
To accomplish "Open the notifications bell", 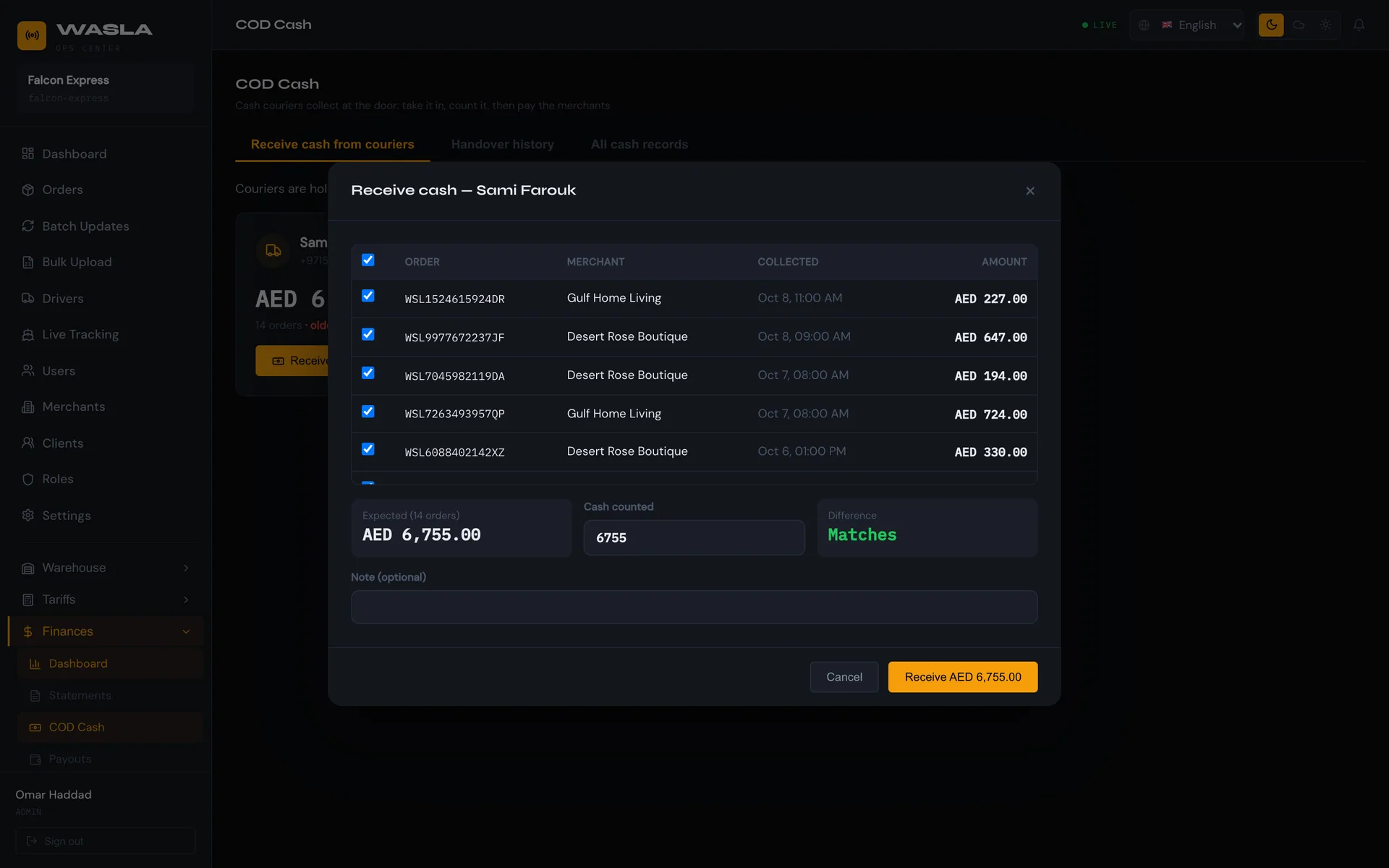I will 1359,25.
